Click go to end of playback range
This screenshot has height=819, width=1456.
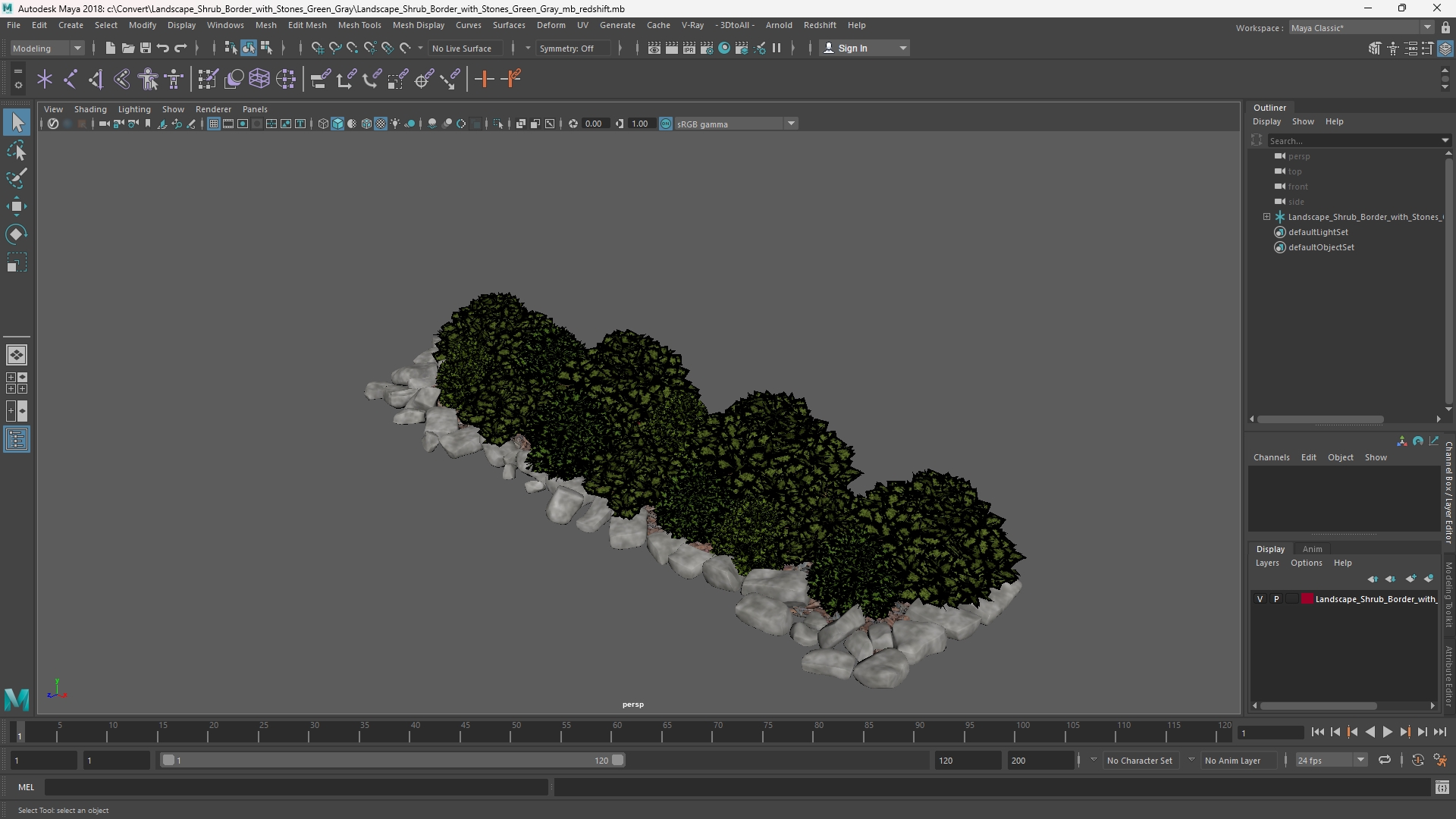[1439, 732]
